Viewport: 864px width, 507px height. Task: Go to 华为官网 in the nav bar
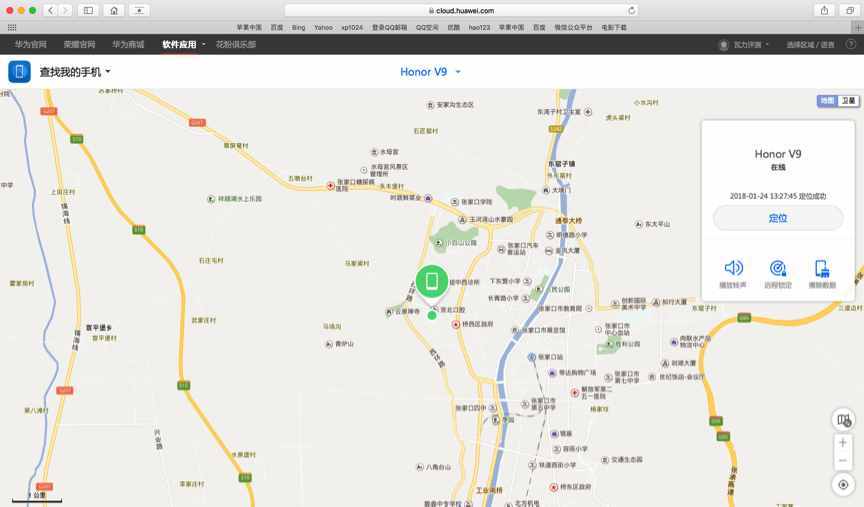(31, 45)
